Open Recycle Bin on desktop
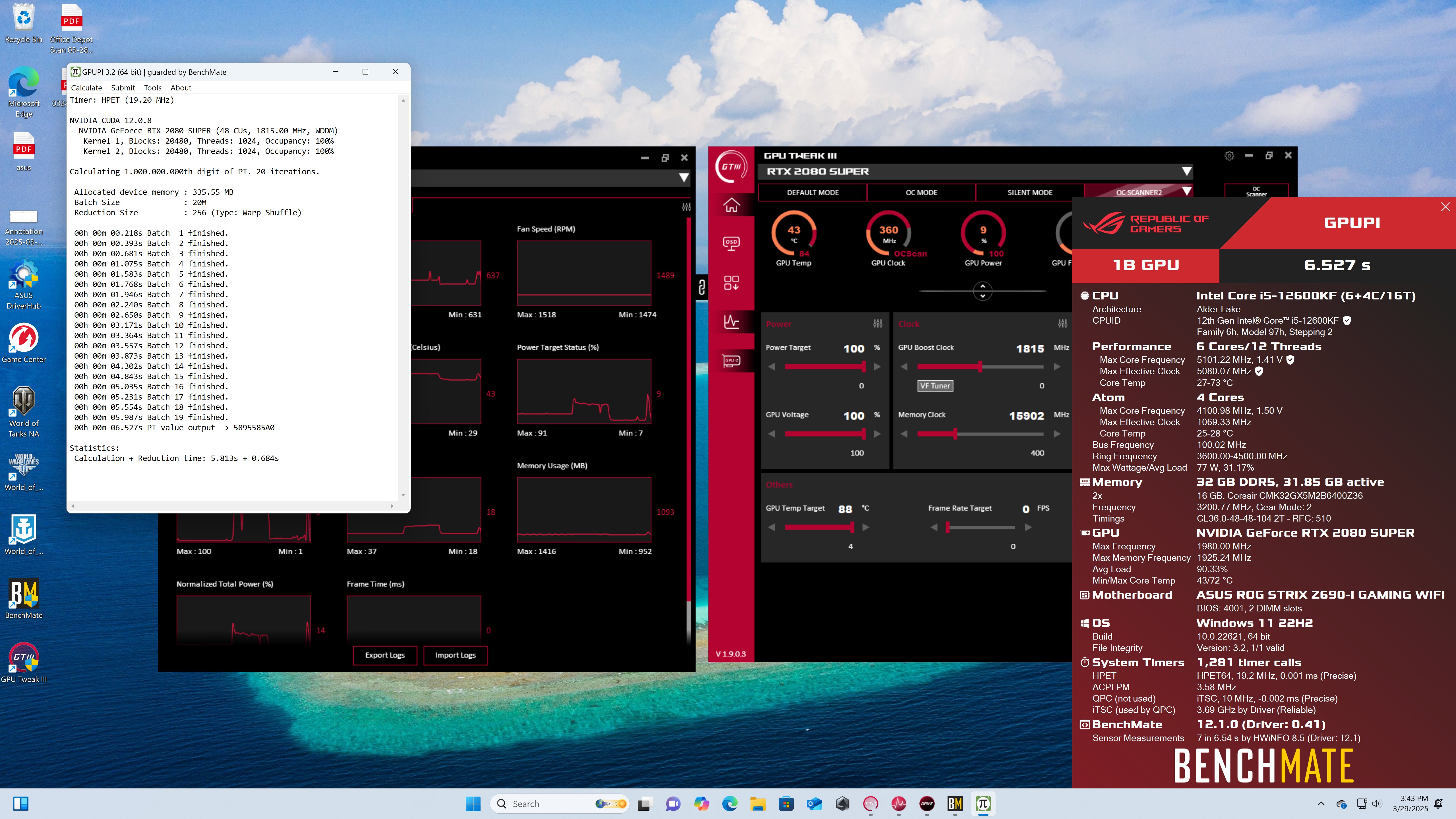The width and height of the screenshot is (1456, 819). click(x=24, y=23)
